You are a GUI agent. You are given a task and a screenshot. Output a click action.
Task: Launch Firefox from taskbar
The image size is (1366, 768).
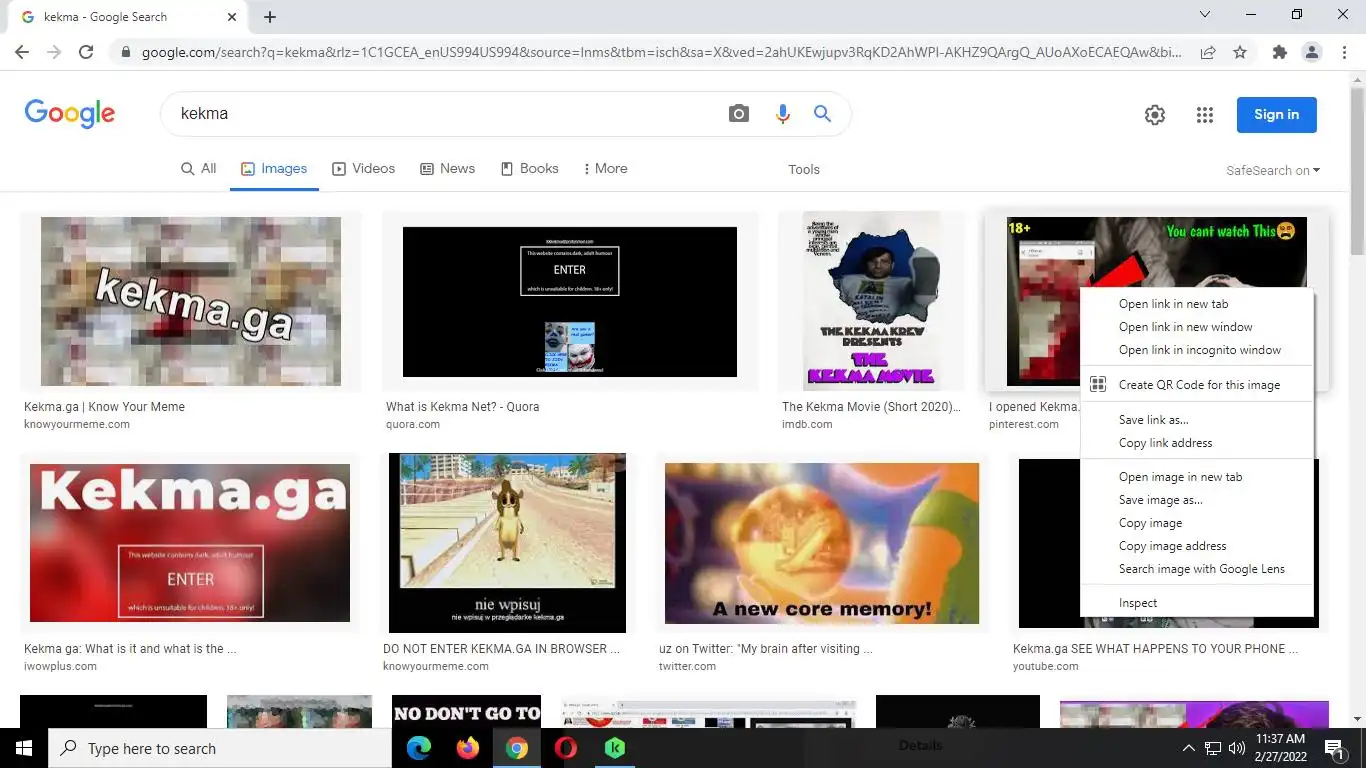467,748
